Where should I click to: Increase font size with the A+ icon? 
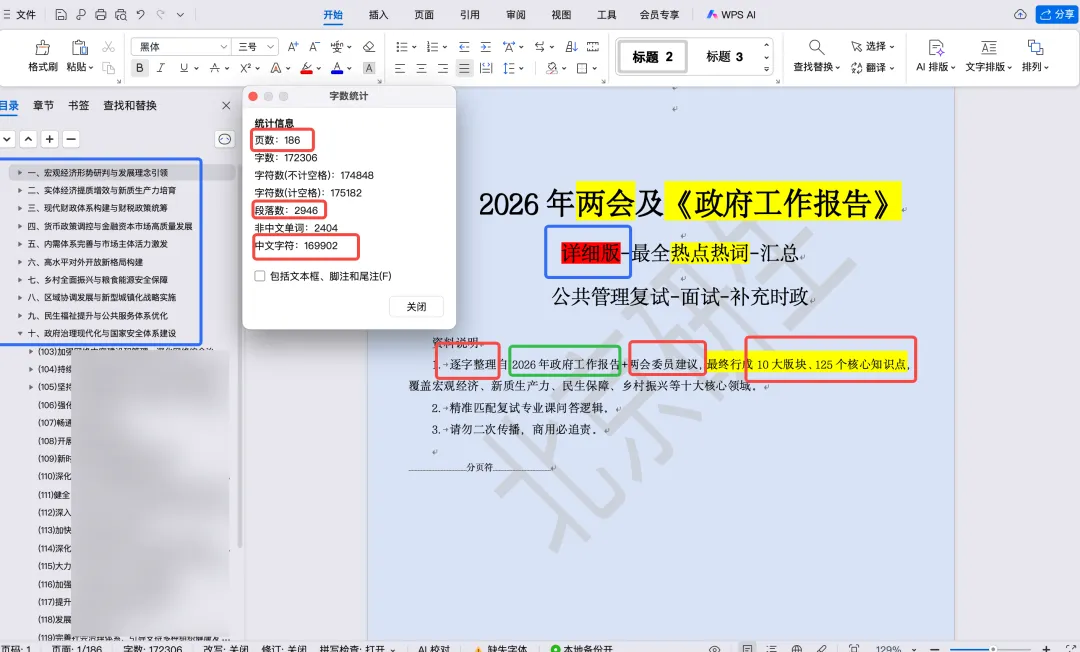tap(293, 47)
